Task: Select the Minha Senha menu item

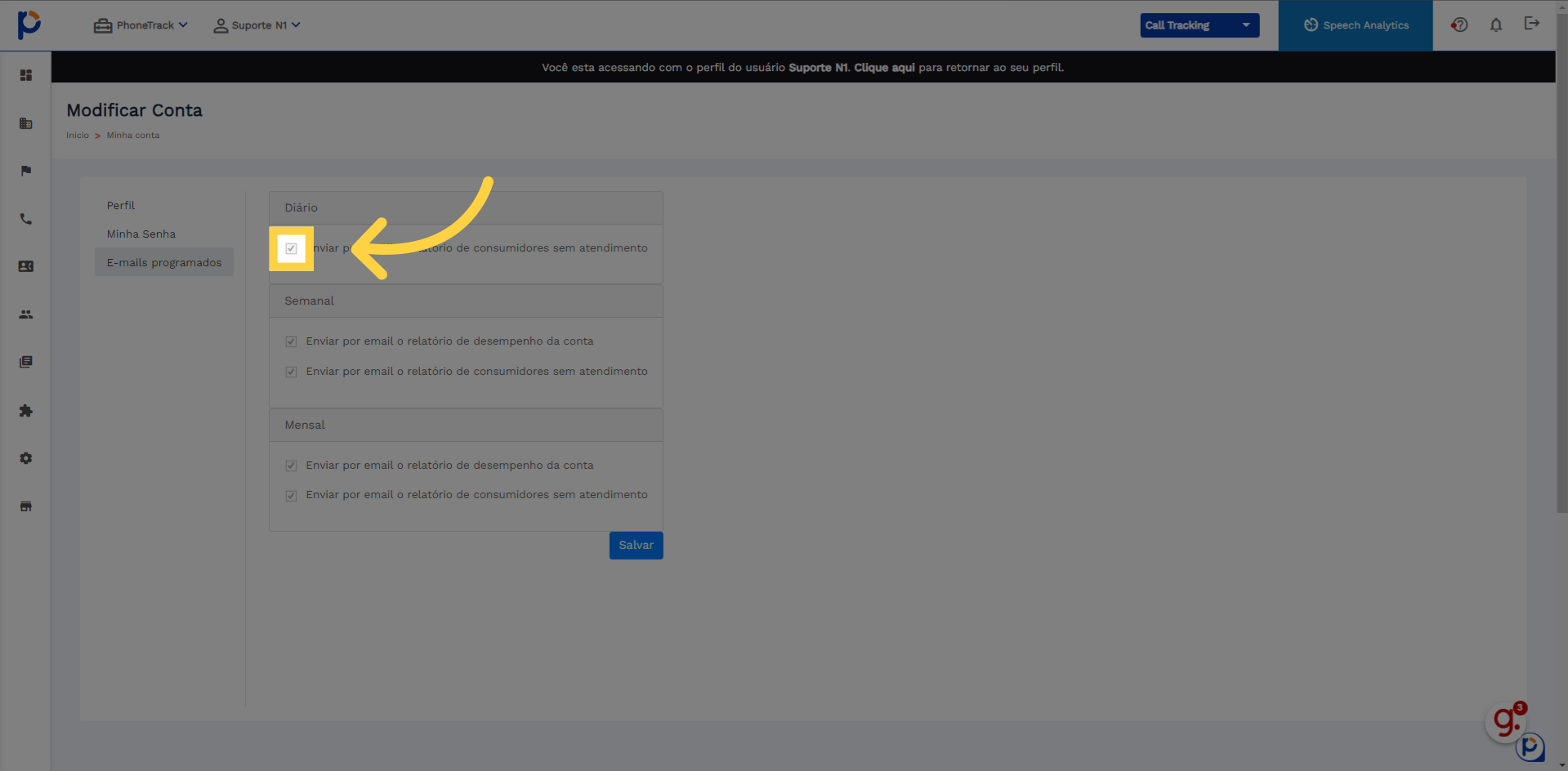Action: pos(141,234)
